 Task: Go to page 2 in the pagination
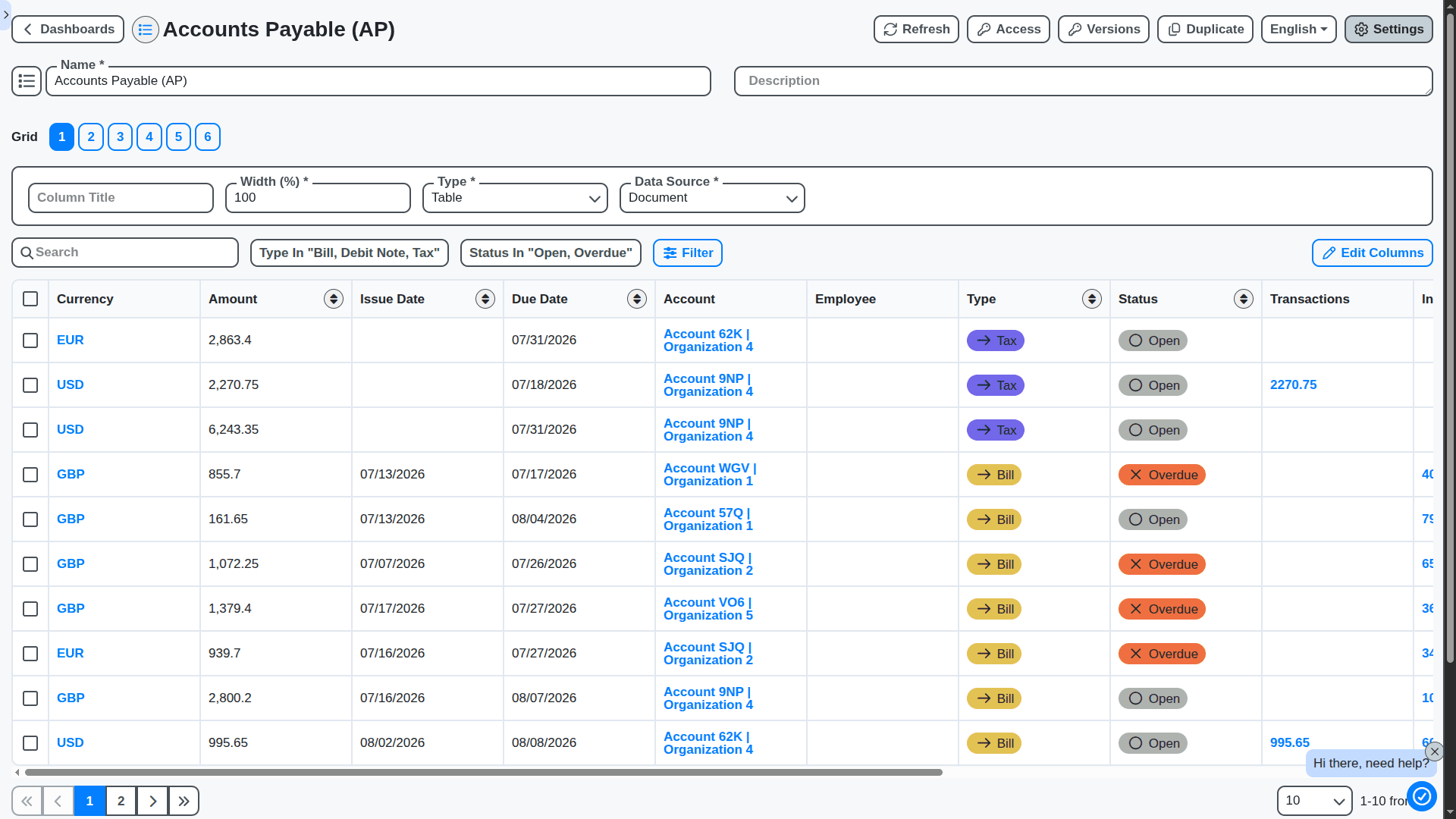121,801
